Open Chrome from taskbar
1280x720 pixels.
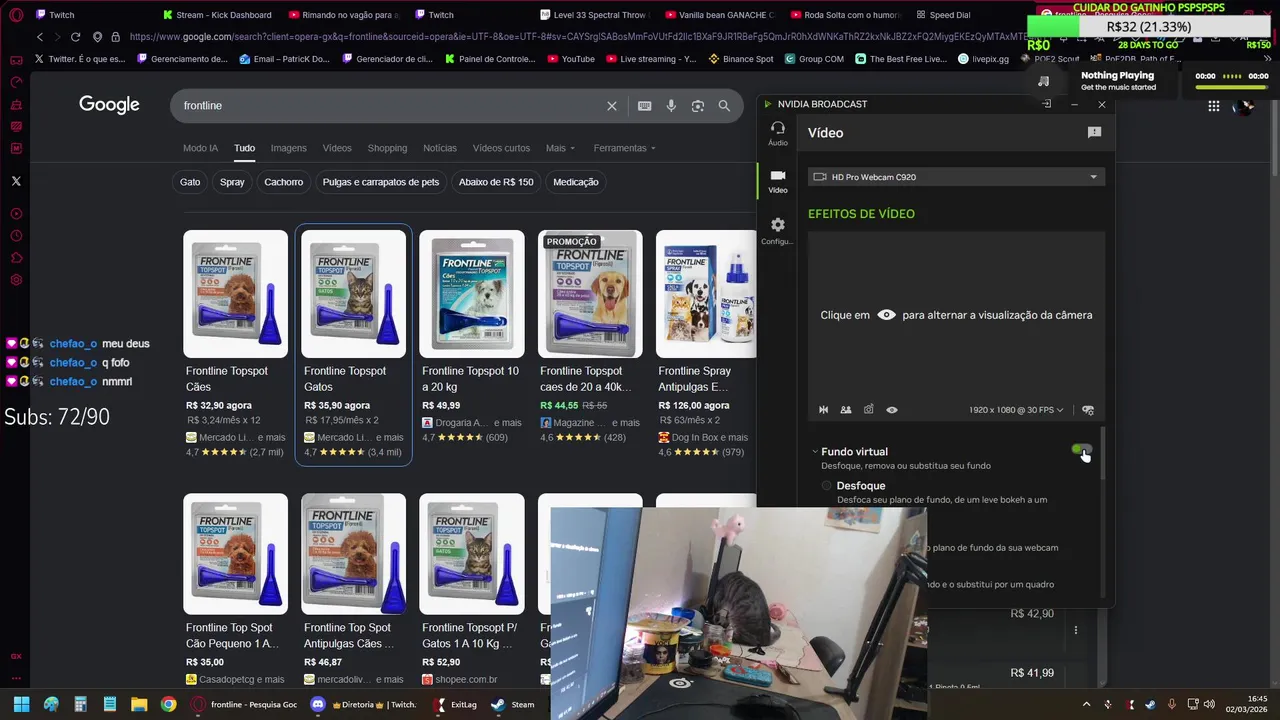click(169, 704)
